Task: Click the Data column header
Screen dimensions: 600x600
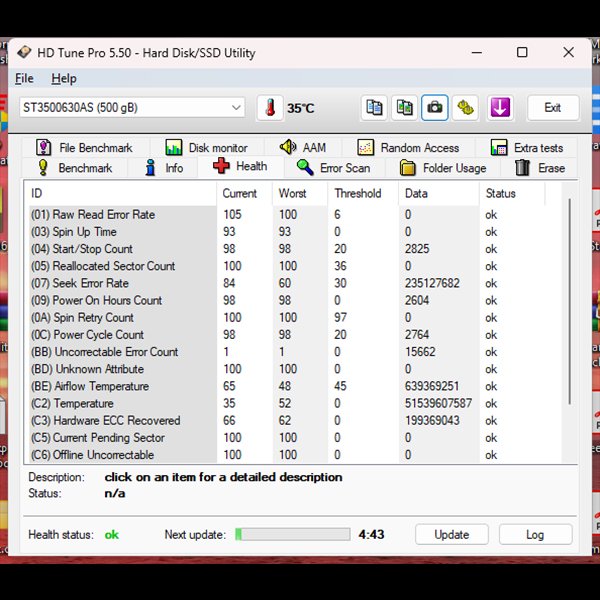Action: (x=439, y=194)
